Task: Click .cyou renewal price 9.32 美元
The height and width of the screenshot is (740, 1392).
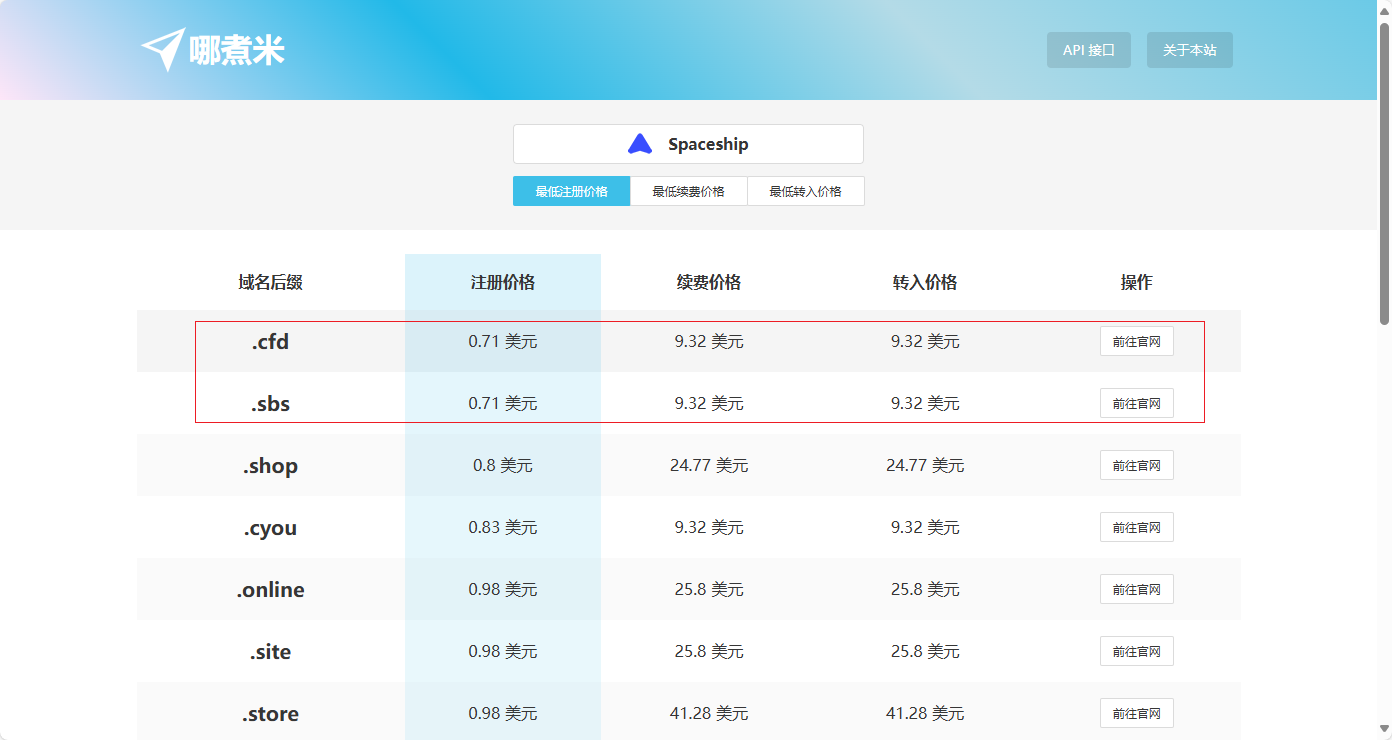Action: click(x=709, y=527)
